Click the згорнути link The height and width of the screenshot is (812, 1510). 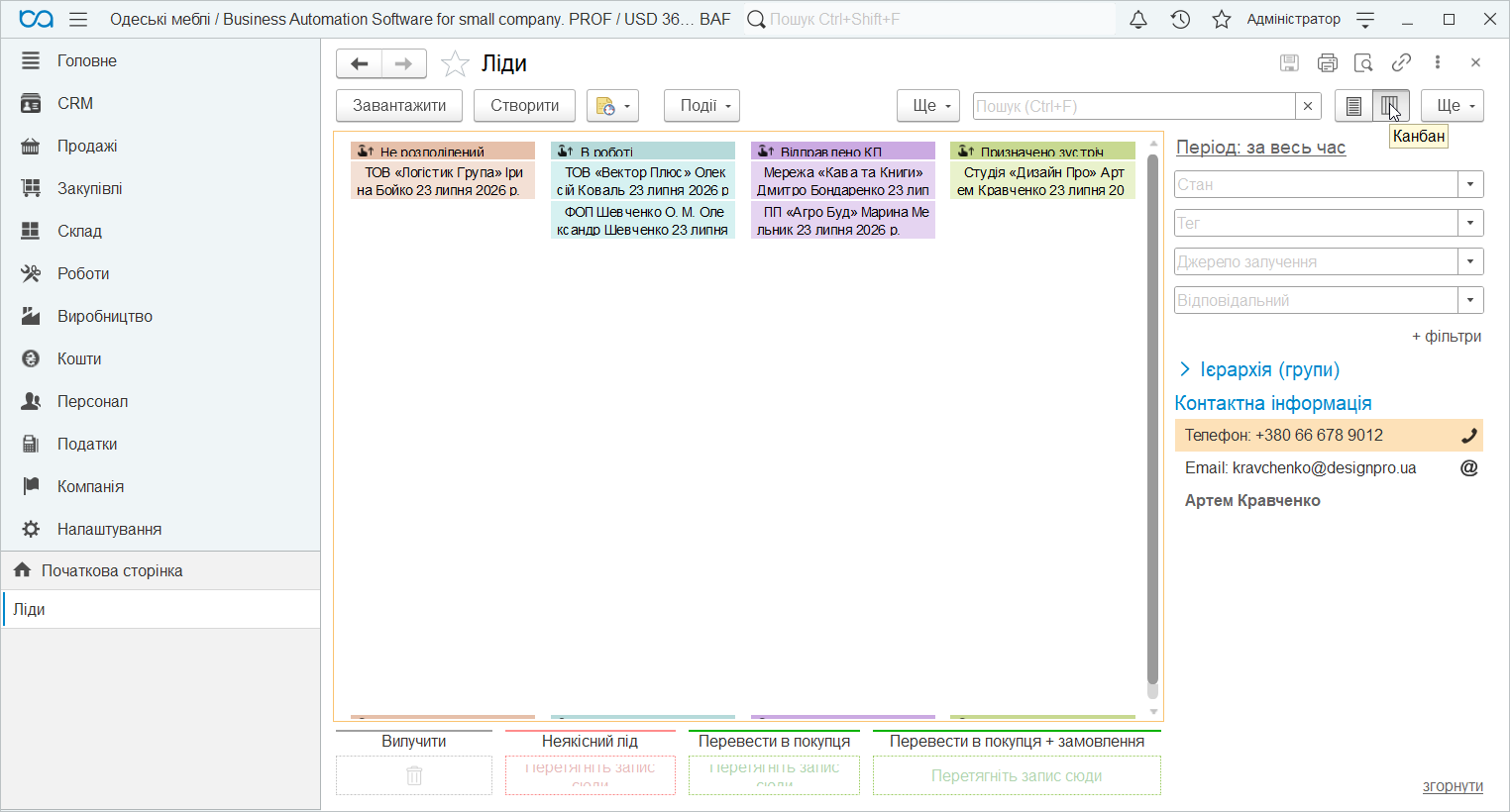point(1453,786)
